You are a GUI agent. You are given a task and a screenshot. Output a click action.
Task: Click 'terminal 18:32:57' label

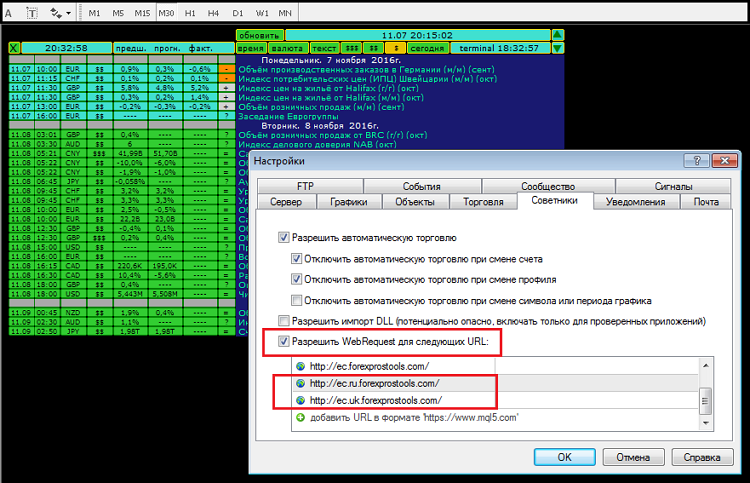click(499, 48)
